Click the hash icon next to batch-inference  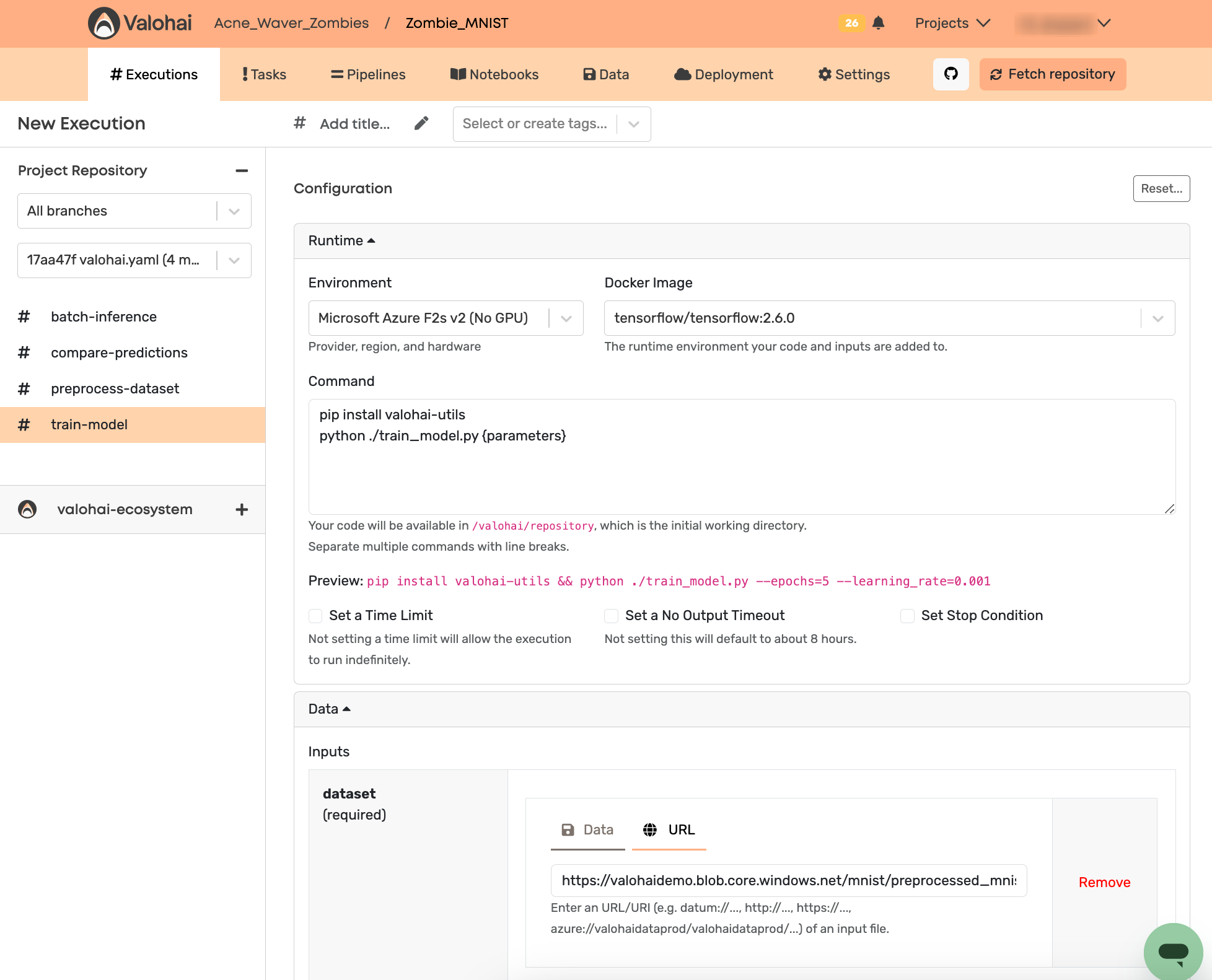[x=24, y=317]
